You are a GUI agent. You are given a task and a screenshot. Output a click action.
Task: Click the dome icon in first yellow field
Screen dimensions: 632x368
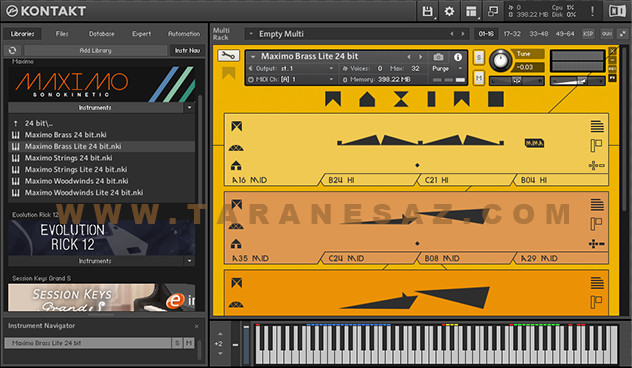(x=236, y=148)
